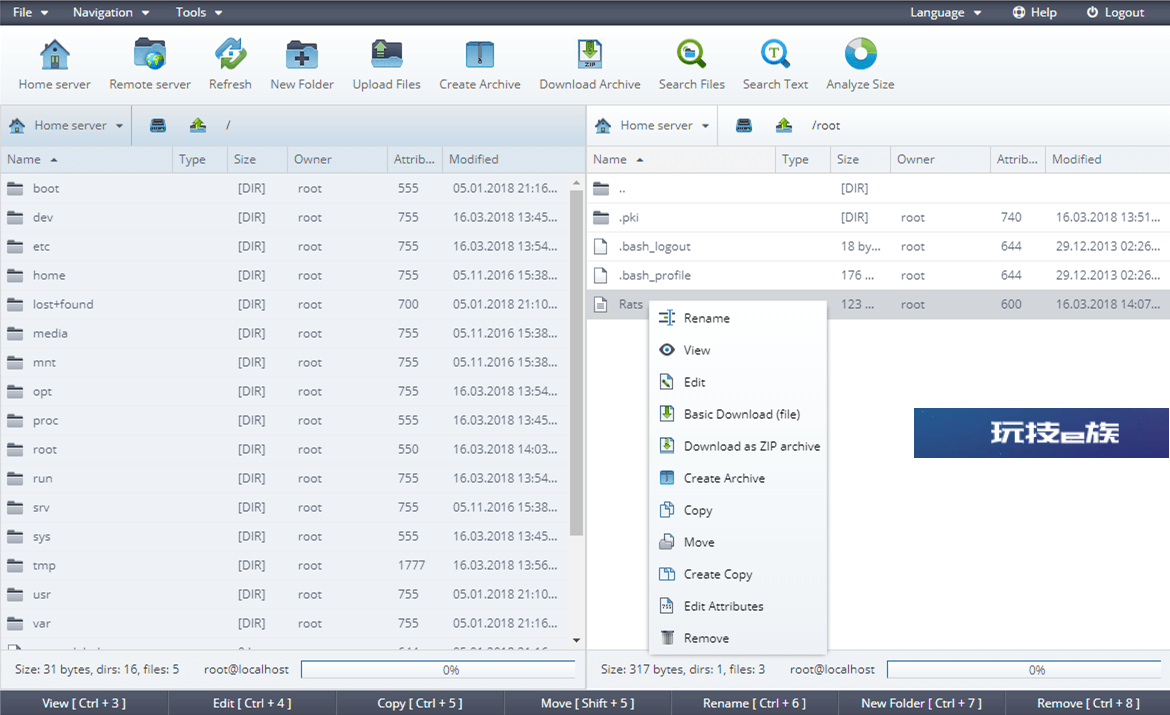Choose Edit Attributes in context menu
1170x715 pixels.
pos(738,606)
